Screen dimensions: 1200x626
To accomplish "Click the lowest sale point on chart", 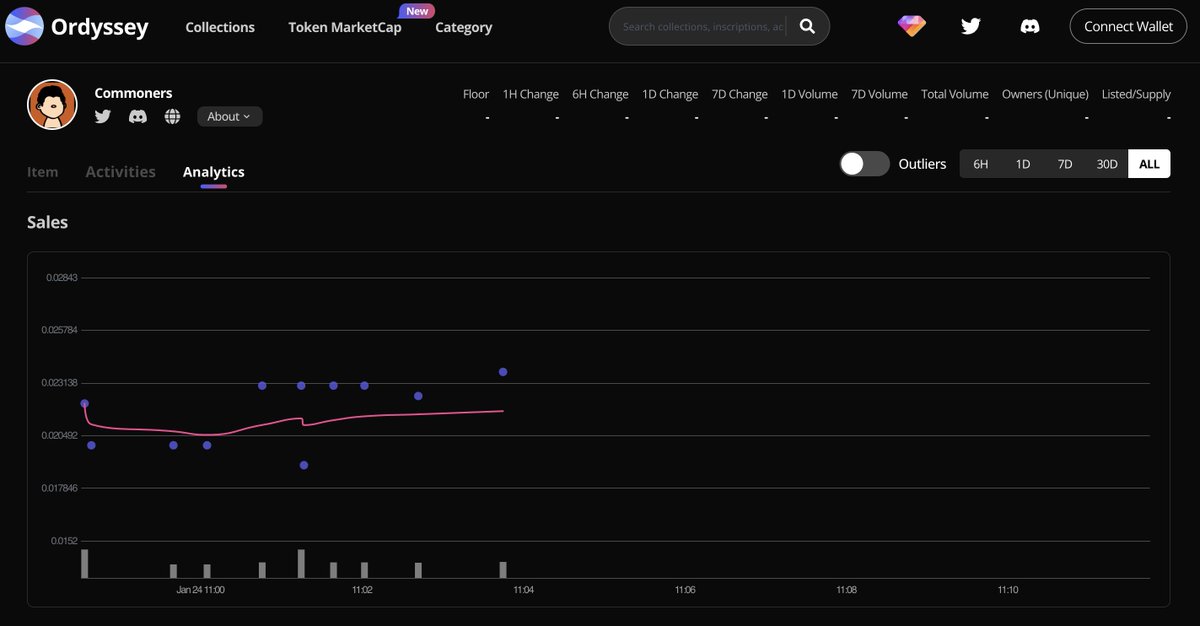I will (x=304, y=465).
